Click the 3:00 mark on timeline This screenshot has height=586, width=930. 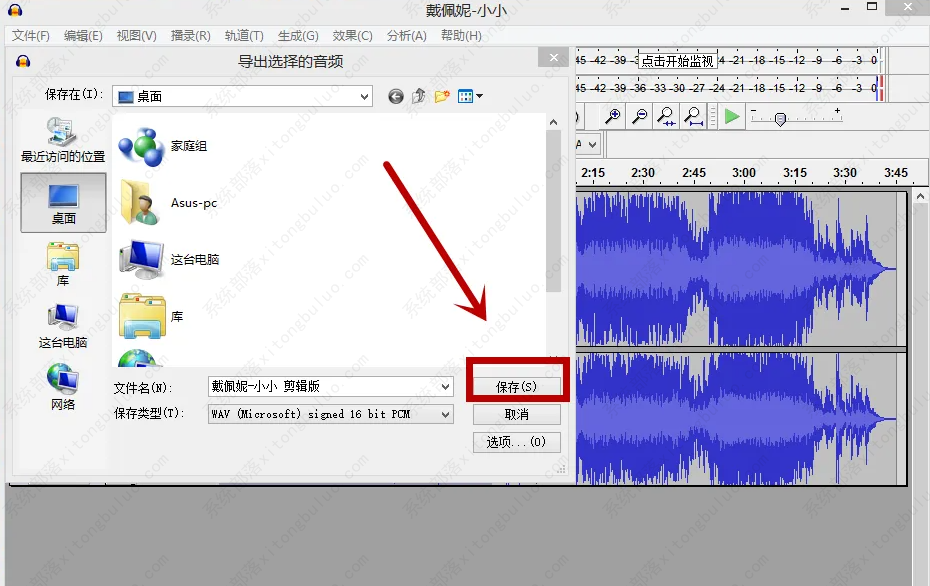tap(744, 173)
